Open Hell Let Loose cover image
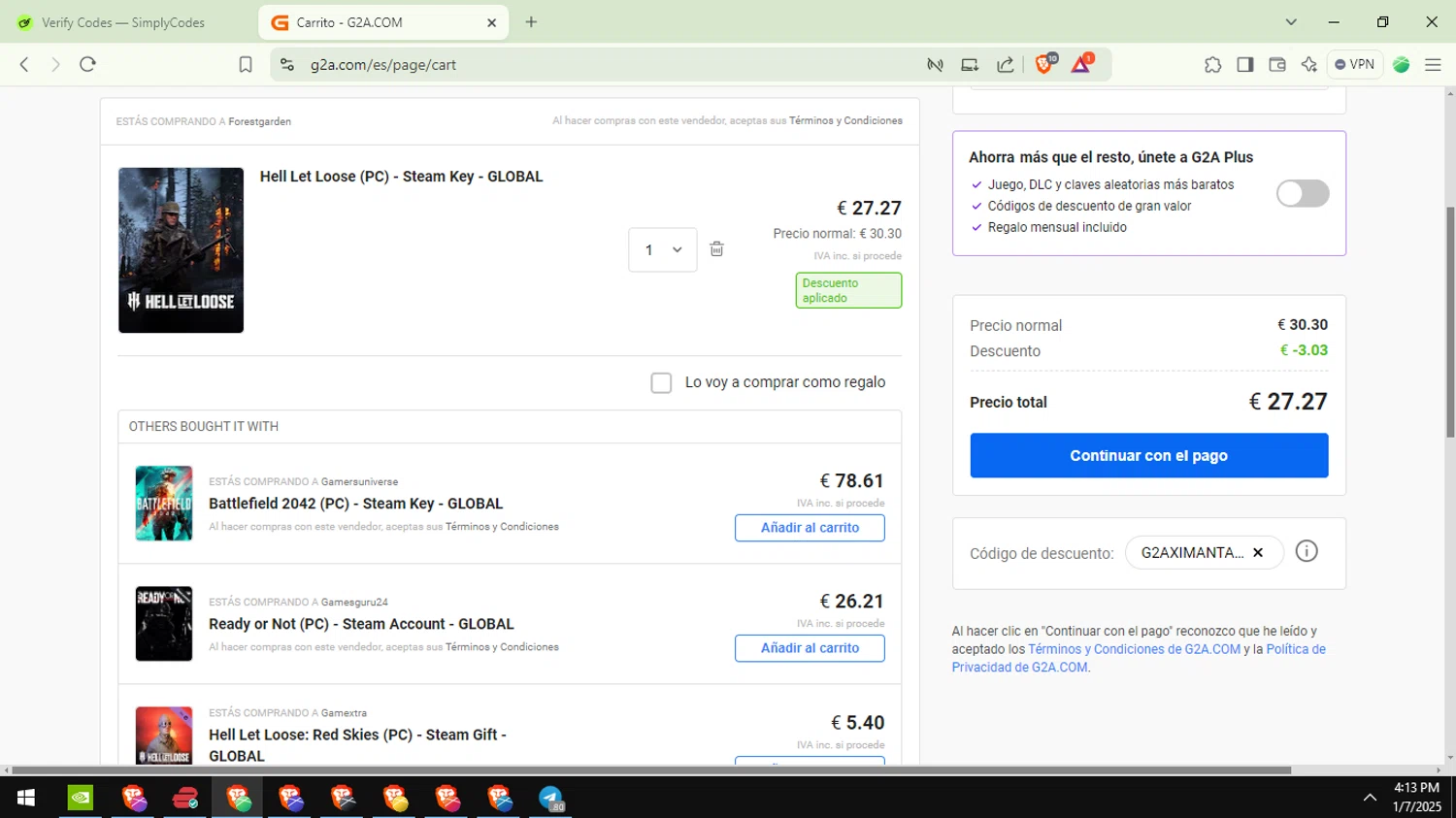 (181, 250)
